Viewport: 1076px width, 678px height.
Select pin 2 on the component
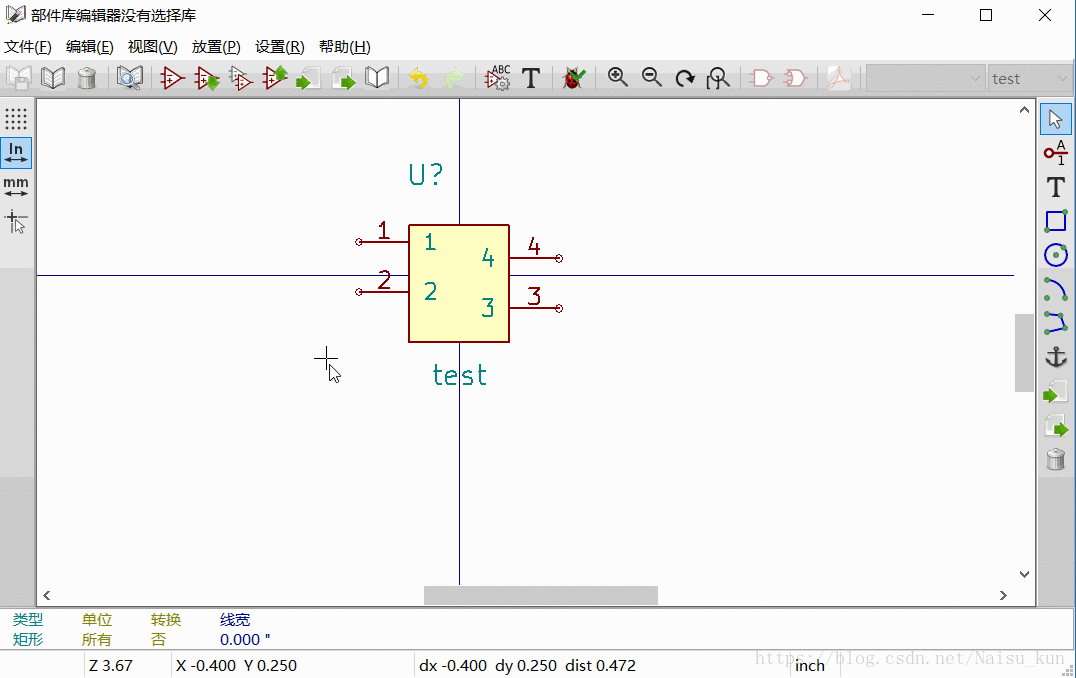point(382,292)
